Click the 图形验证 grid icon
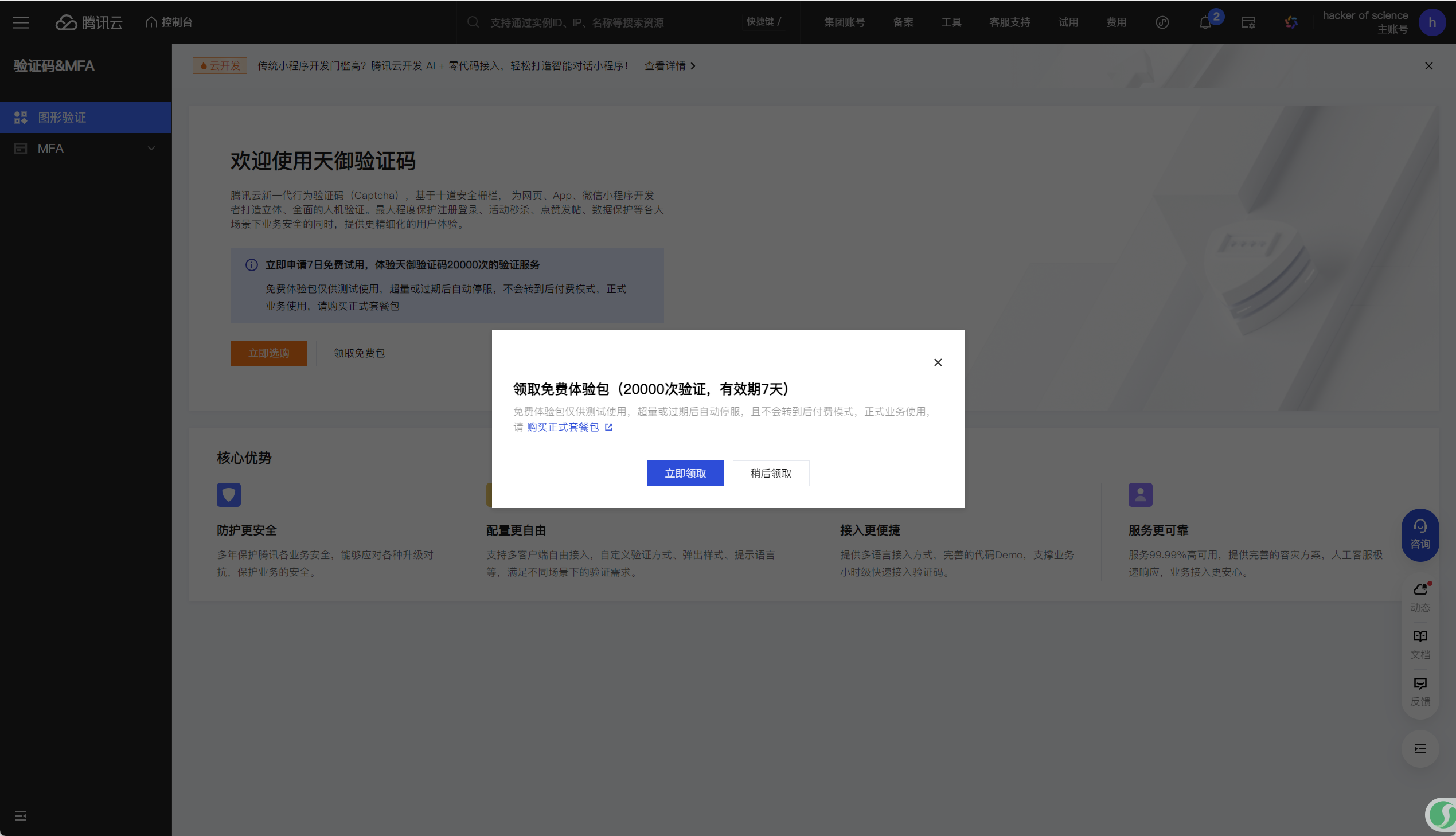This screenshot has height=836, width=1456. [21, 118]
